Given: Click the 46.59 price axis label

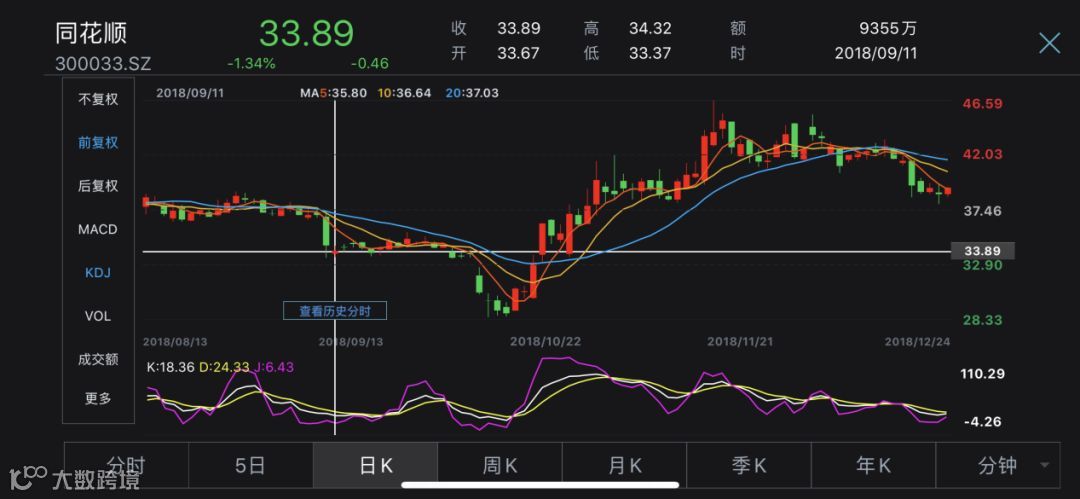Looking at the screenshot, I should pyautogui.click(x=982, y=104).
